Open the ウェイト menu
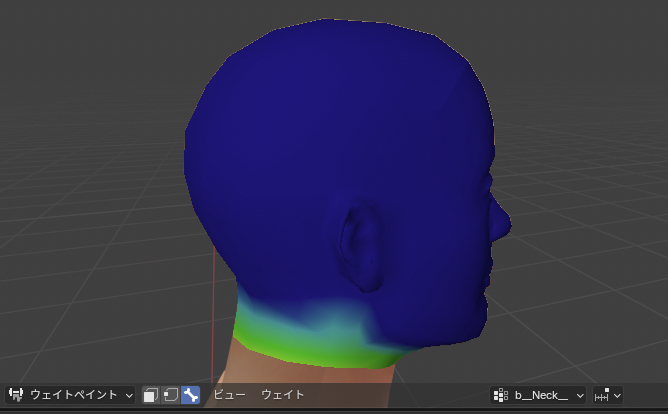 (283, 395)
